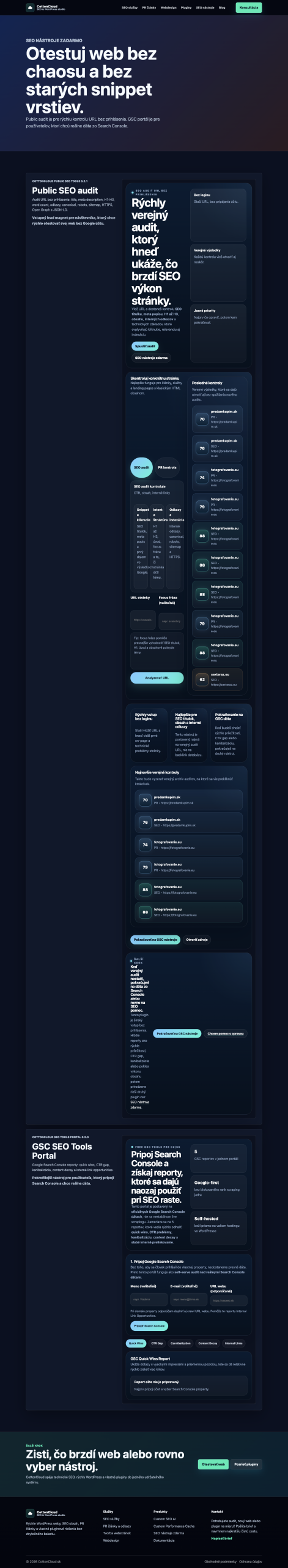This screenshot has width=288, height=1568.
Task: Select the Quick Wins report tab
Action: 136,1343
